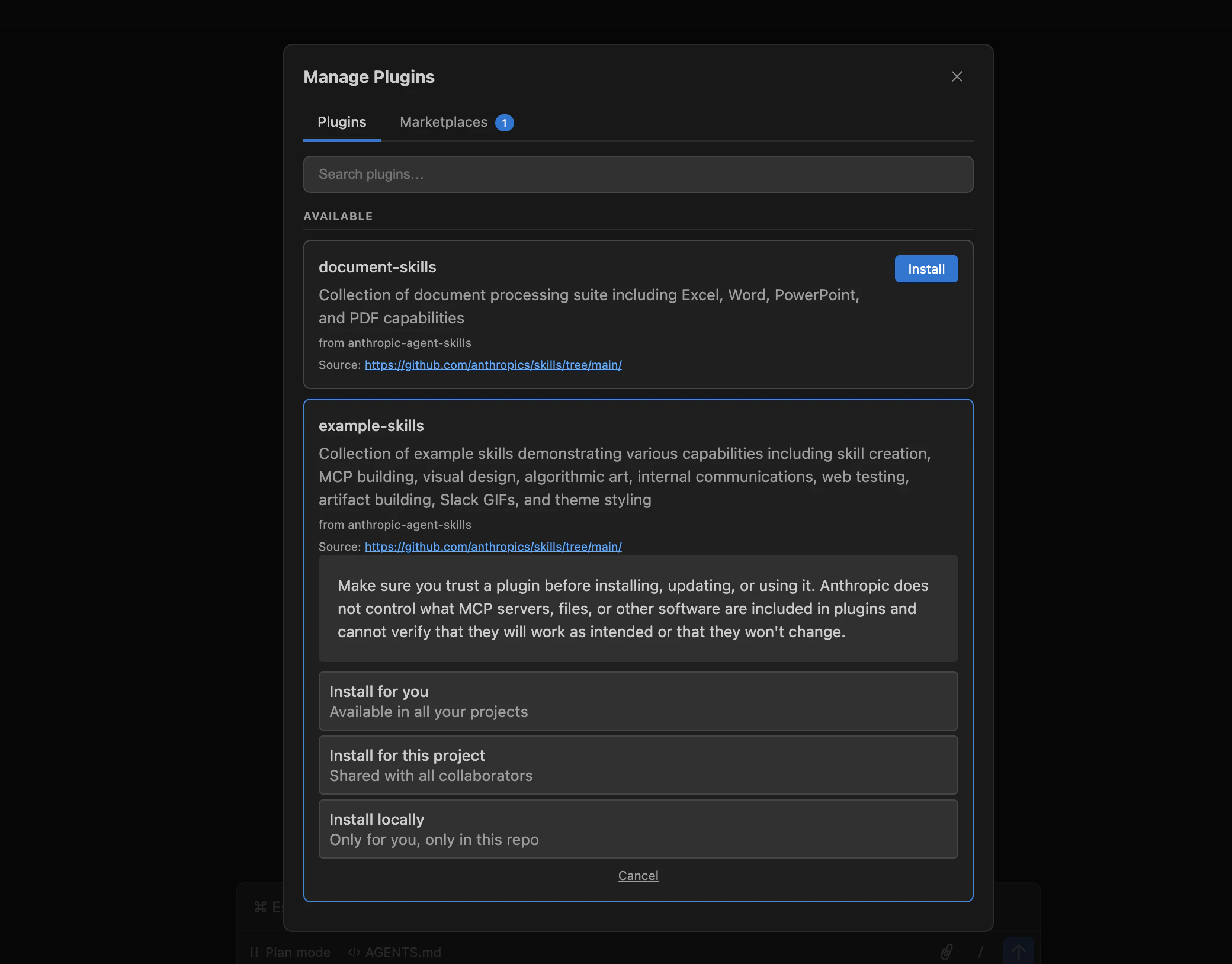Screen dimensions: 1232x964
Task: Click the attach paperclip icon behind dialog
Action: [x=947, y=952]
